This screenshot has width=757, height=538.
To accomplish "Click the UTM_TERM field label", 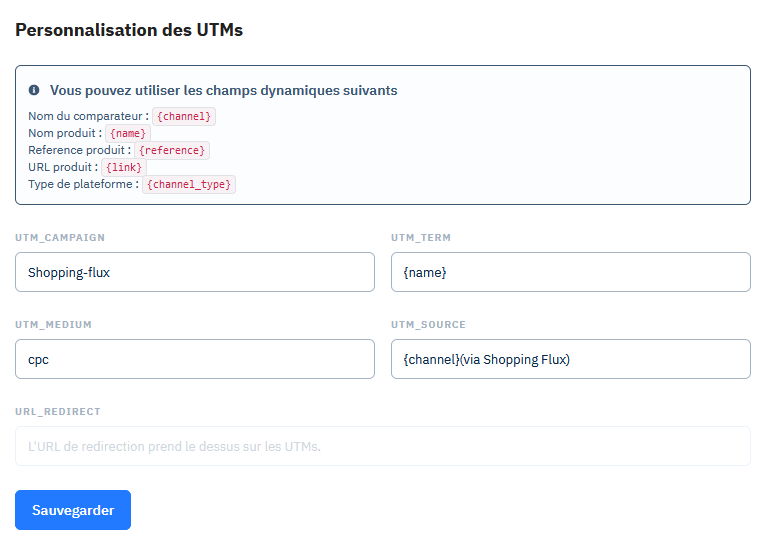I will (x=421, y=238).
